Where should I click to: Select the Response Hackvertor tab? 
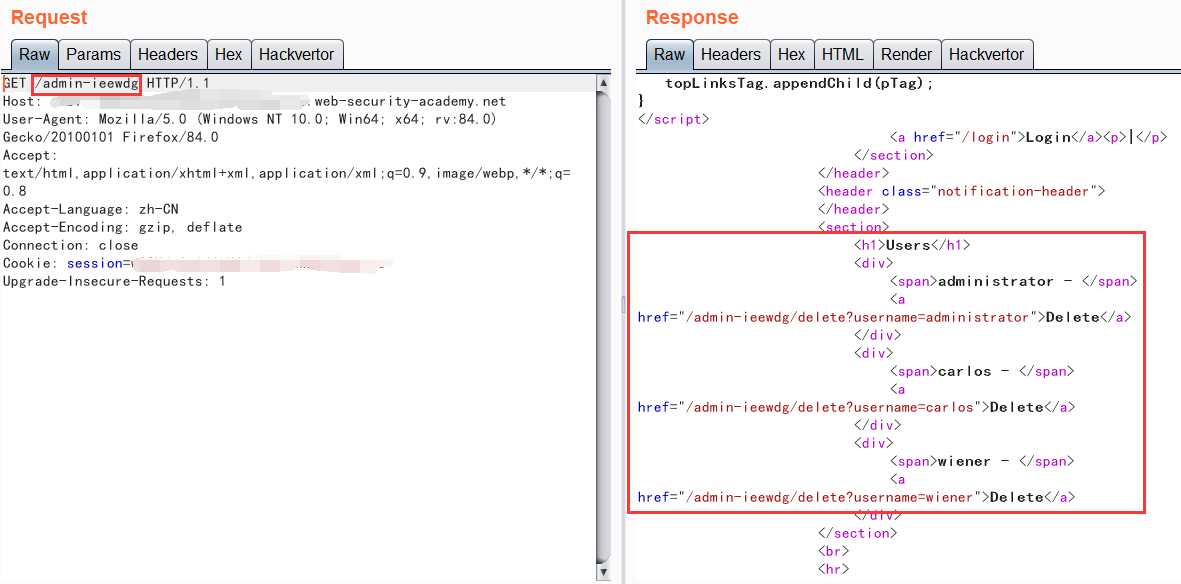point(986,55)
